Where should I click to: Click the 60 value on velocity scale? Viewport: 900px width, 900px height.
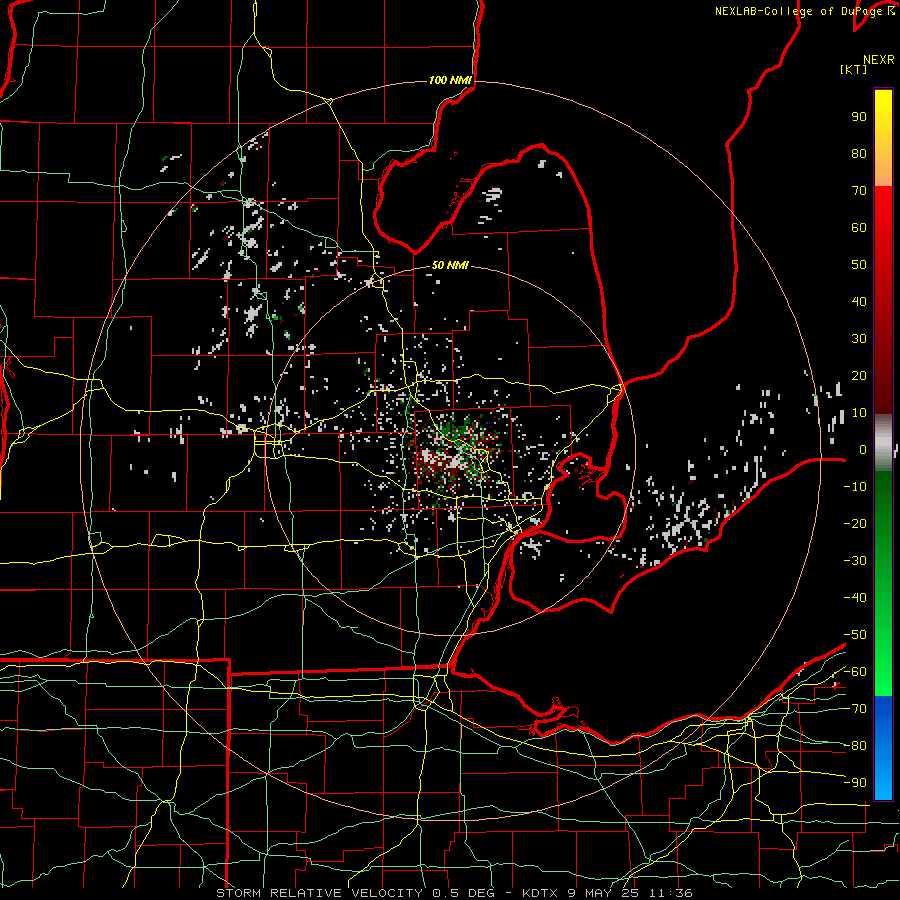(859, 228)
